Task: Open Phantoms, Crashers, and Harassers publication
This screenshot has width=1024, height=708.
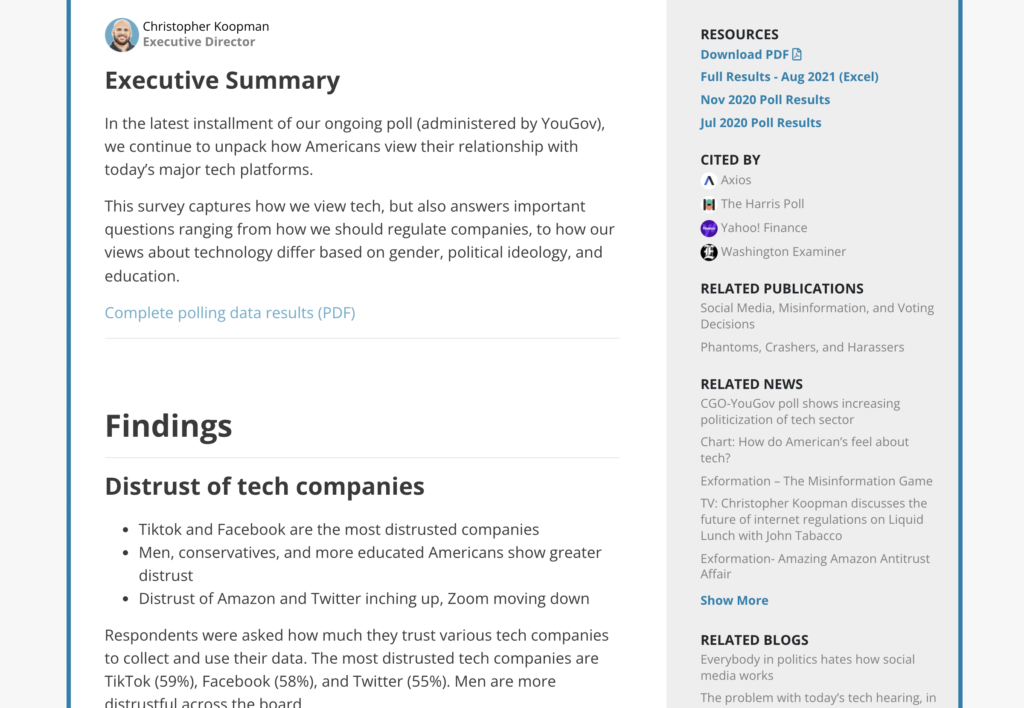Action: point(802,347)
